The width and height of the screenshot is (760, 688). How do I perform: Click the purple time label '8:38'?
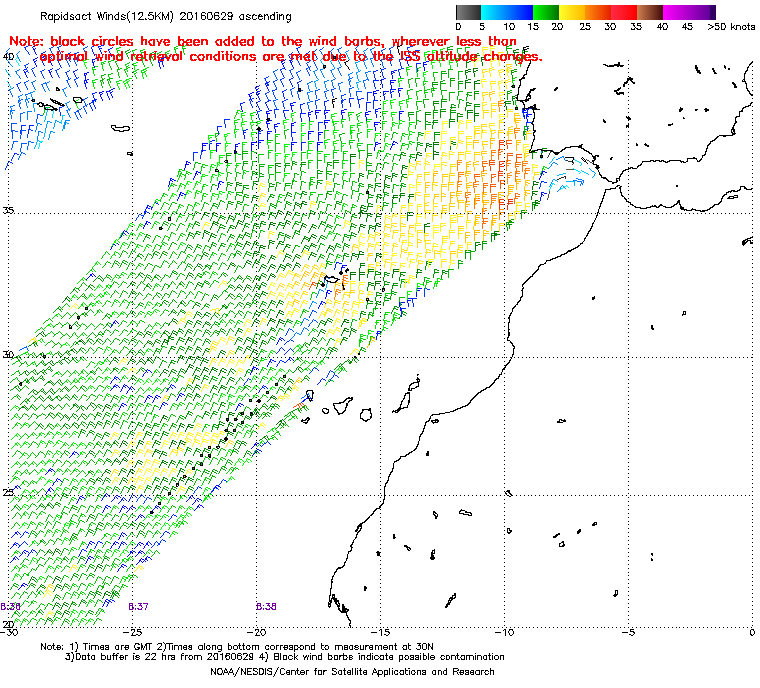pyautogui.click(x=266, y=607)
